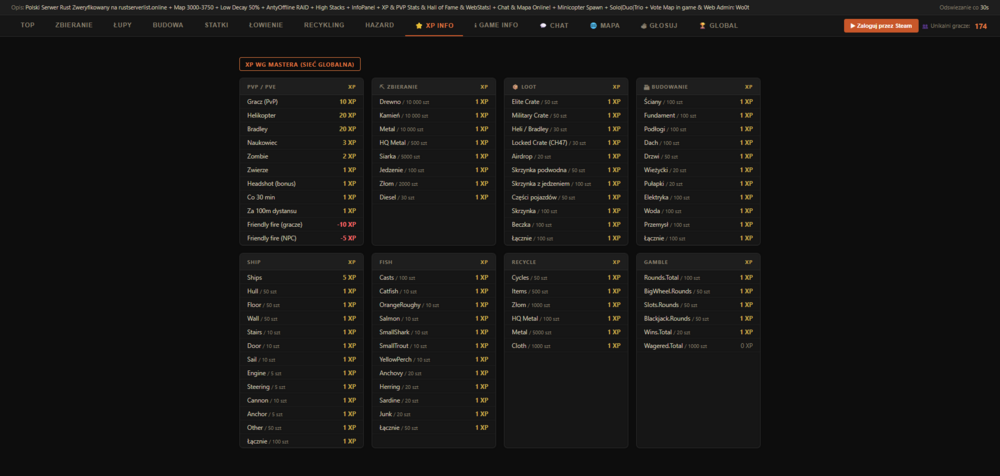
Task: Click the globe icon beside MAPA
Action: [594, 26]
